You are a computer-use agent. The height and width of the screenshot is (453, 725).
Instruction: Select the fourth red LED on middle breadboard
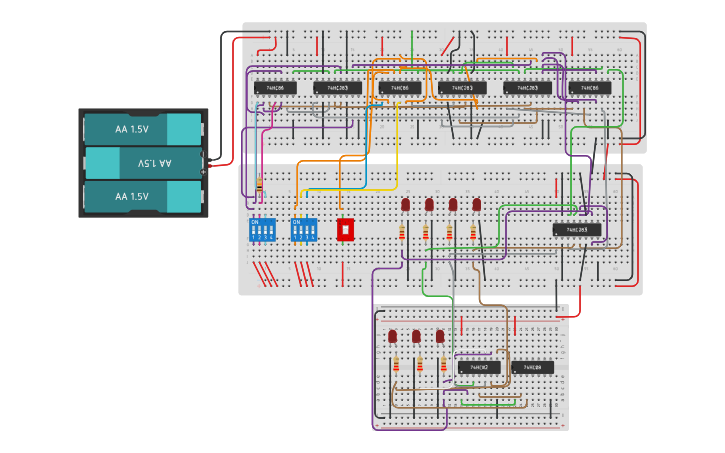tap(477, 205)
